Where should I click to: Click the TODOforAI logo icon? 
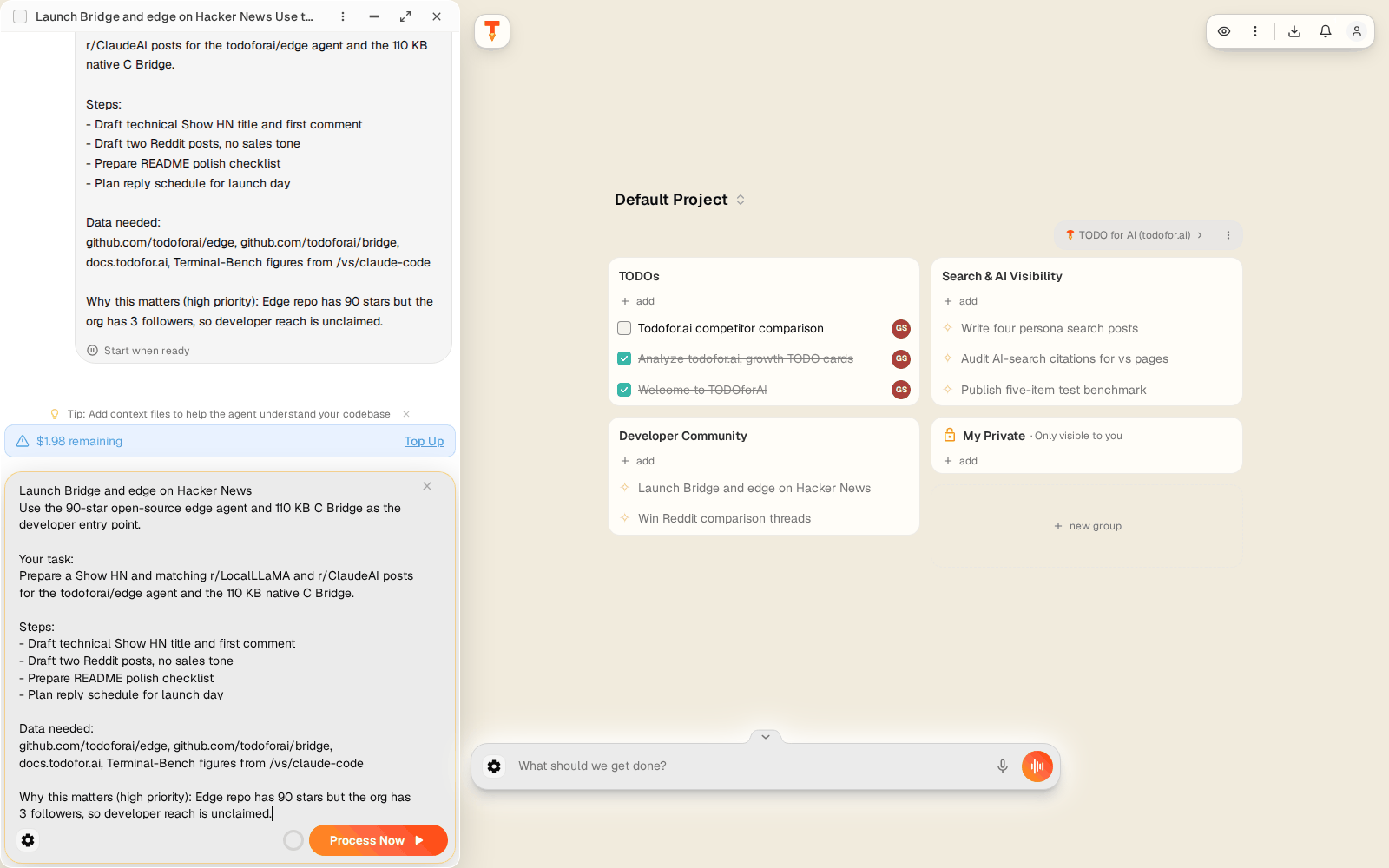pos(492,31)
